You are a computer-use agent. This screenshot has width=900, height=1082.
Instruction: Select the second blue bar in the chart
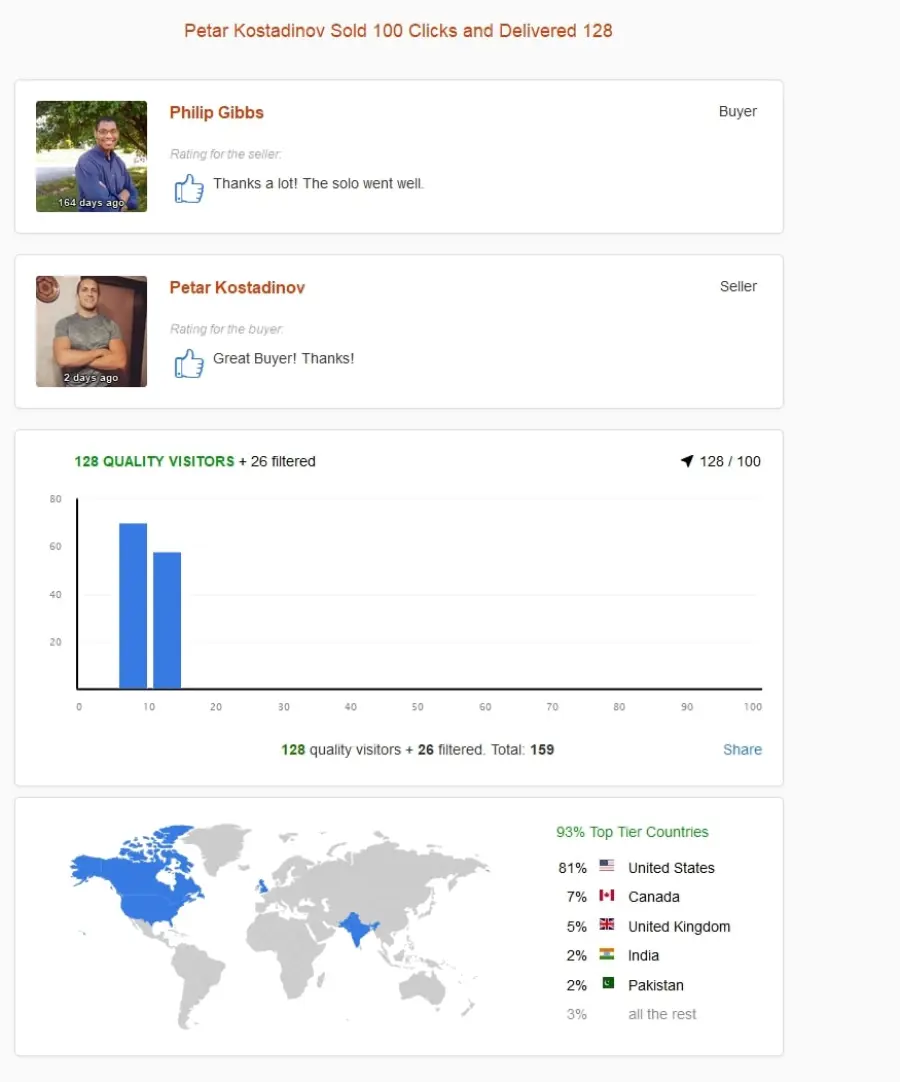tap(167, 620)
